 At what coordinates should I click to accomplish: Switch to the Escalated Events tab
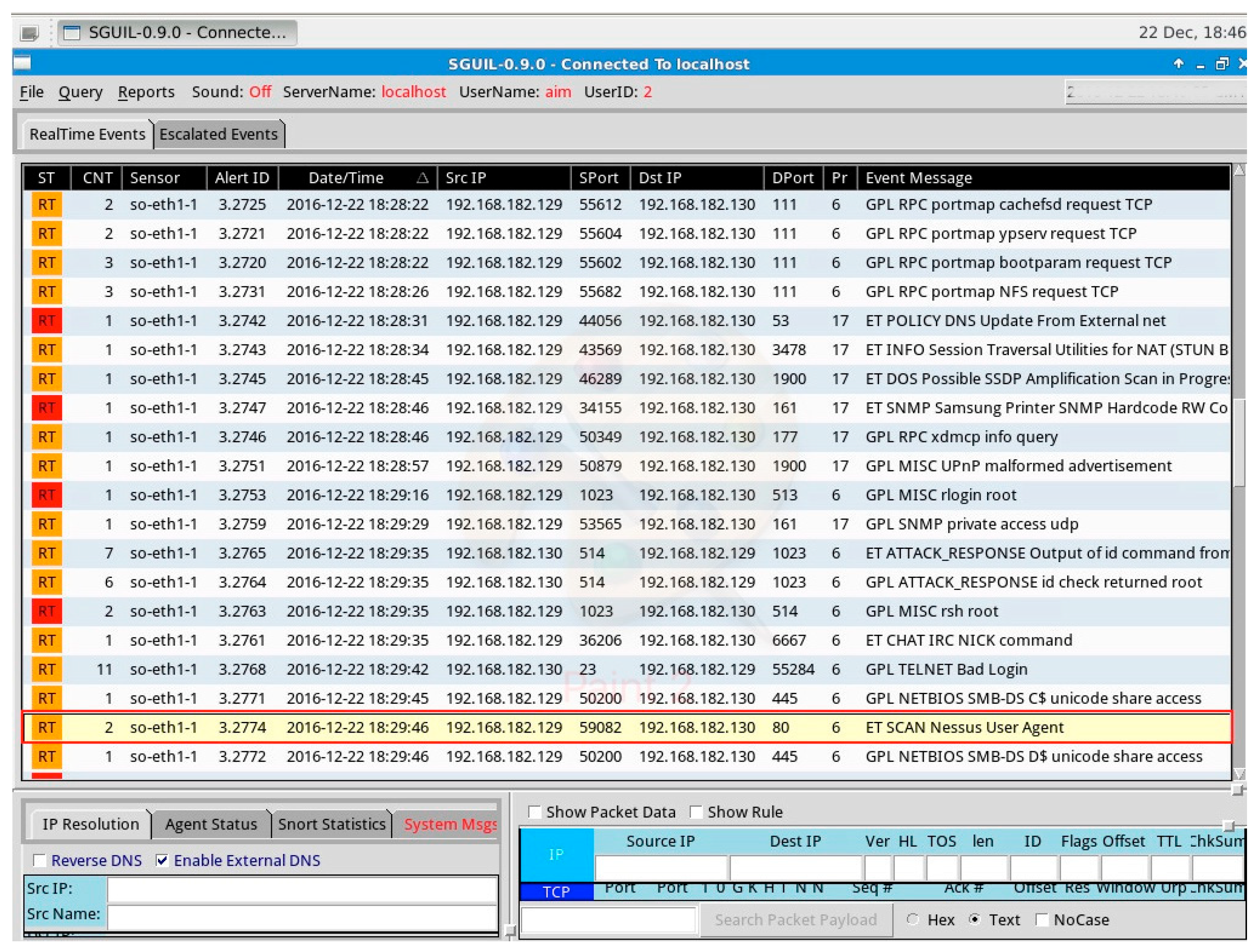coord(218,135)
